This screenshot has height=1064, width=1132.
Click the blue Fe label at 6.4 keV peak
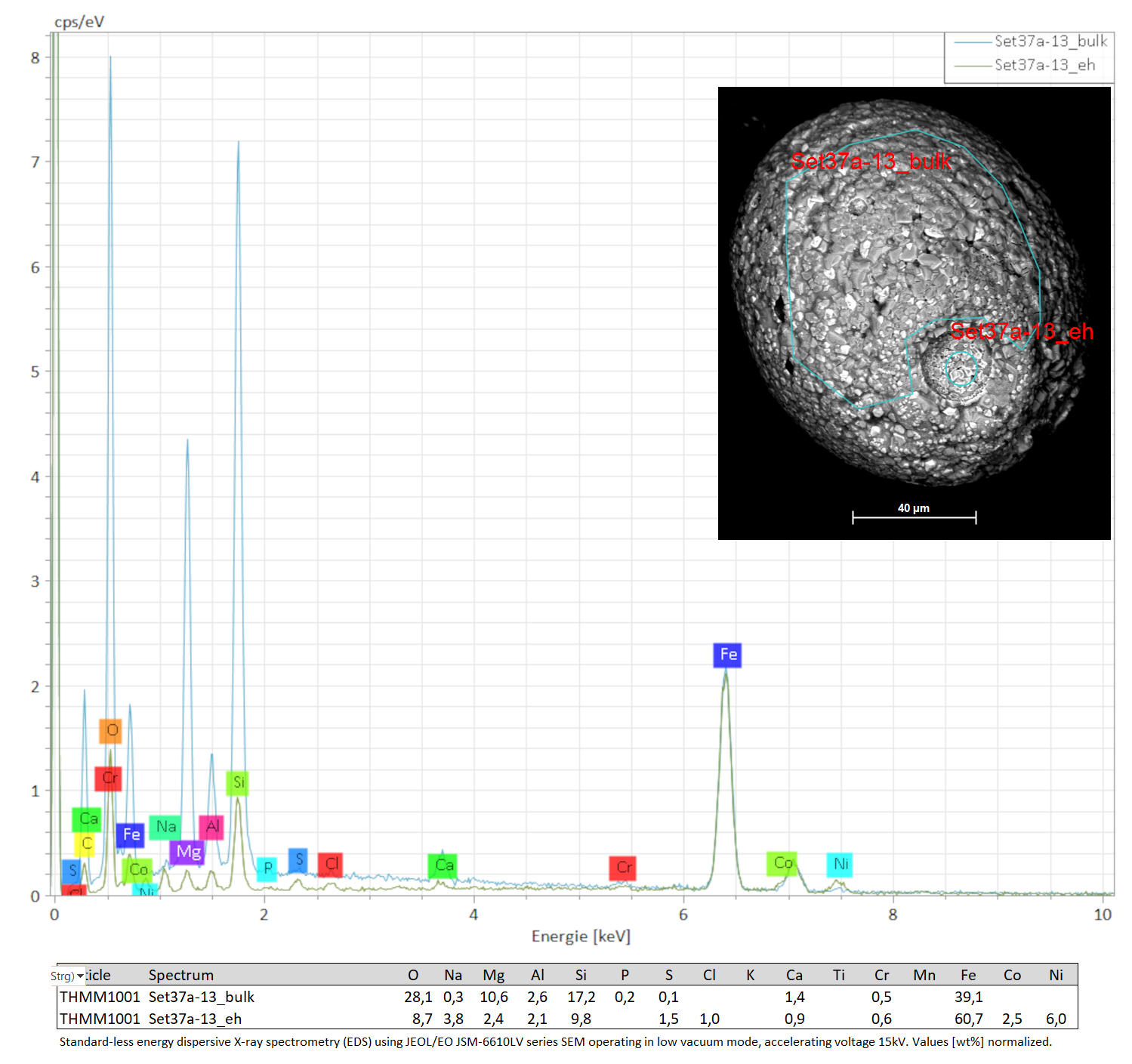pyautogui.click(x=727, y=655)
